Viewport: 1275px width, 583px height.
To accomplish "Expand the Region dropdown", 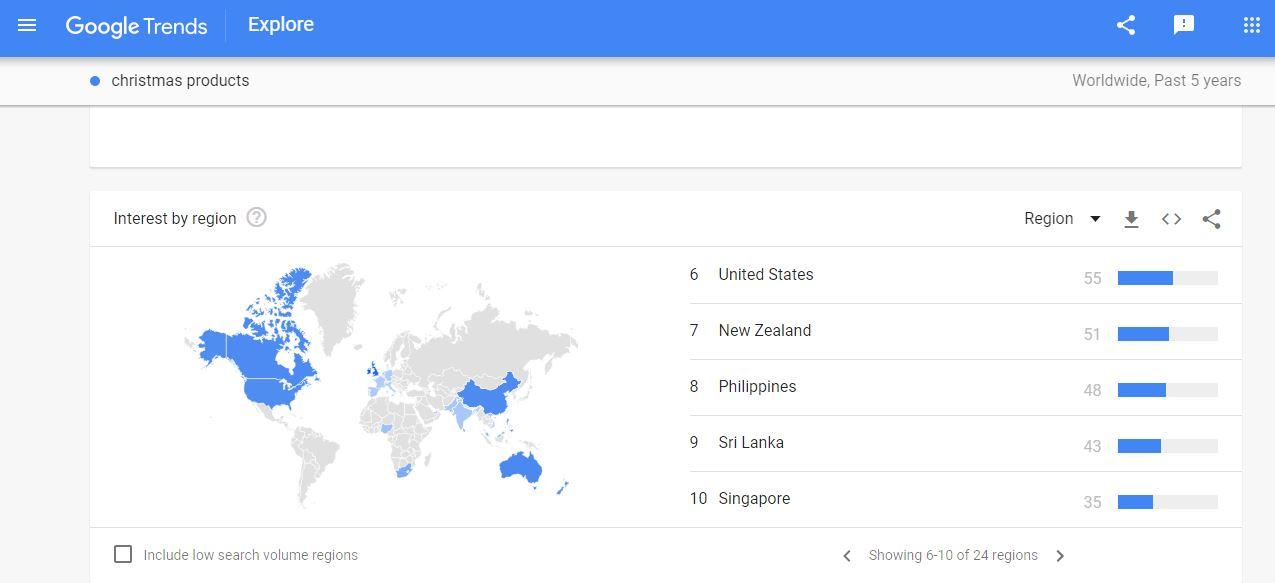I will pos(1062,219).
